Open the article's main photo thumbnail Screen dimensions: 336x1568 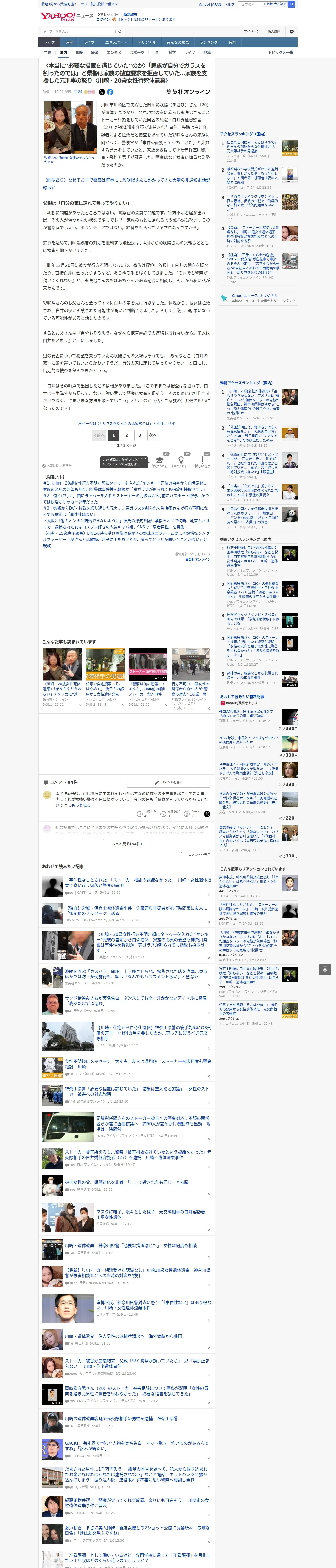[70, 128]
